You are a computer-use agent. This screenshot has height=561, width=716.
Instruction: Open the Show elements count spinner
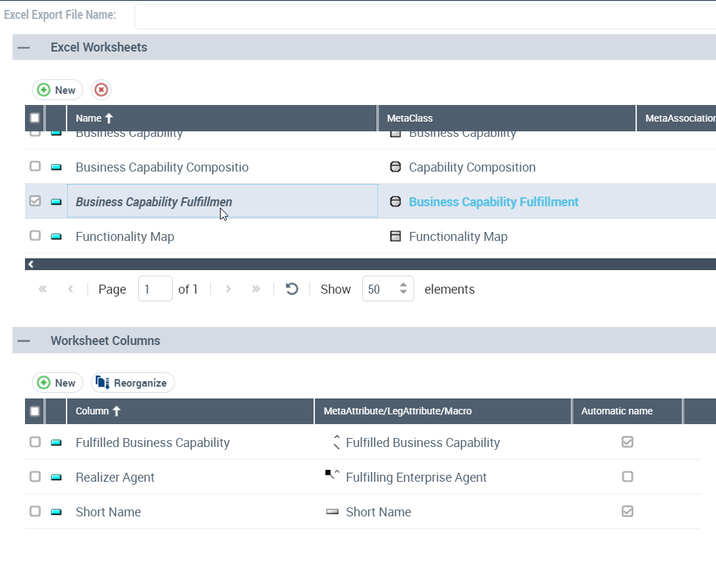click(x=404, y=289)
